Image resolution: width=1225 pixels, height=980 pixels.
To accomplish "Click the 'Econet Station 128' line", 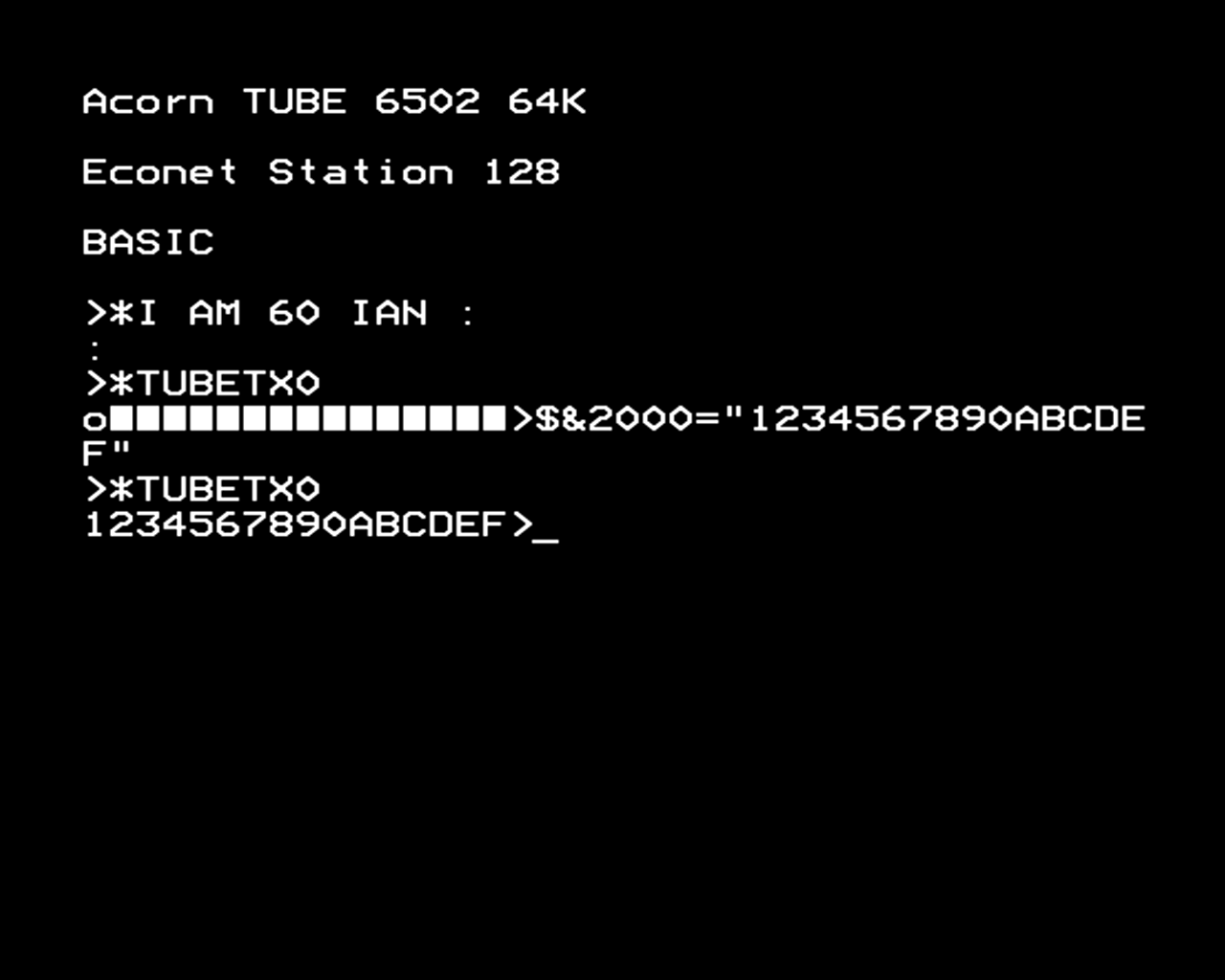I will tap(322, 171).
